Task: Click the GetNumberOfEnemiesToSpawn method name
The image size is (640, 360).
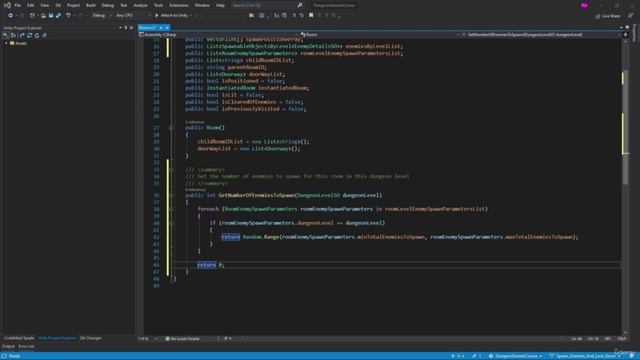Action: click(x=256, y=196)
